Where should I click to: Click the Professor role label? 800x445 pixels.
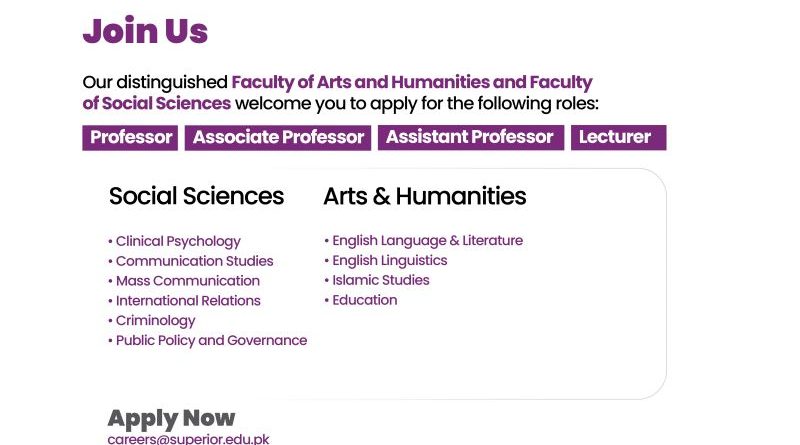coord(131,138)
